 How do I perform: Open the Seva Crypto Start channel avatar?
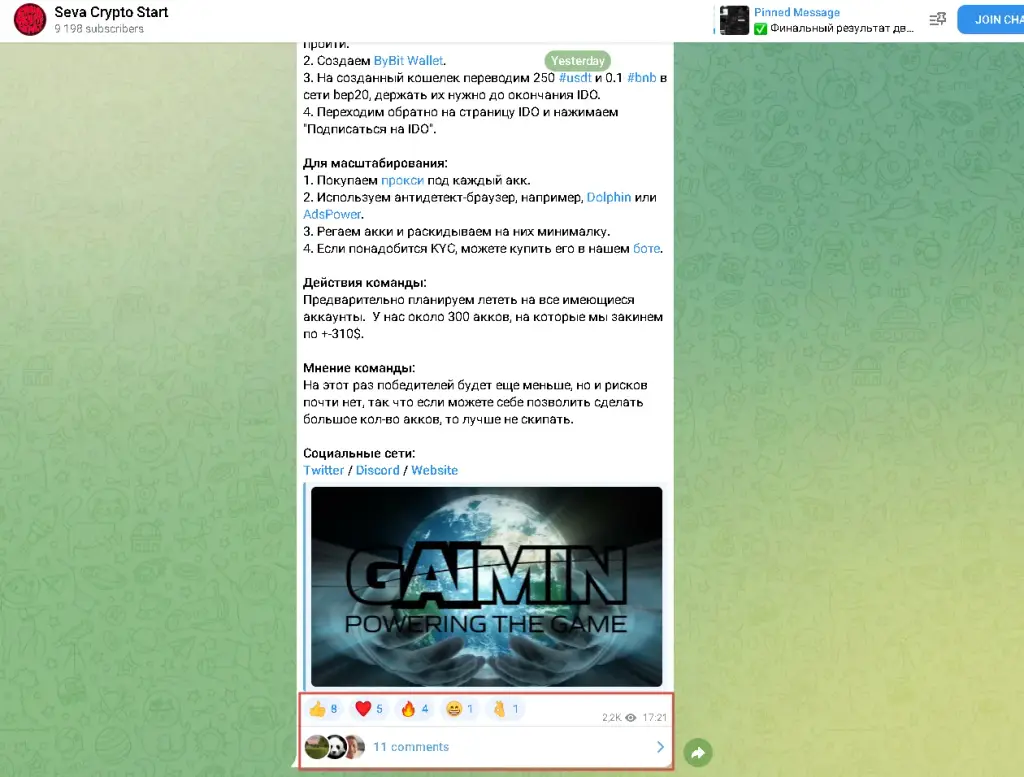click(x=30, y=20)
